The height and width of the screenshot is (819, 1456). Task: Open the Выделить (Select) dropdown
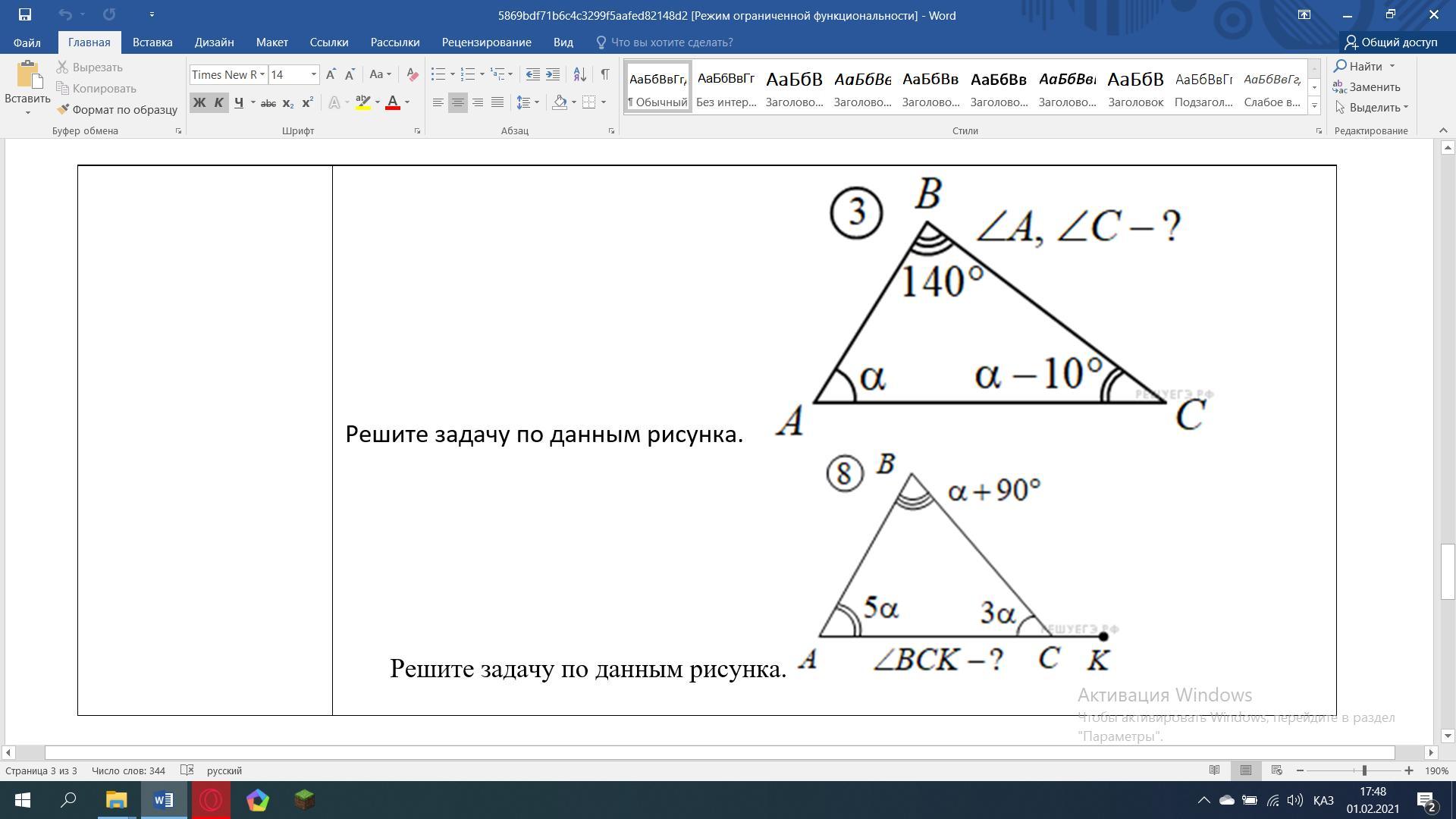coord(1372,107)
